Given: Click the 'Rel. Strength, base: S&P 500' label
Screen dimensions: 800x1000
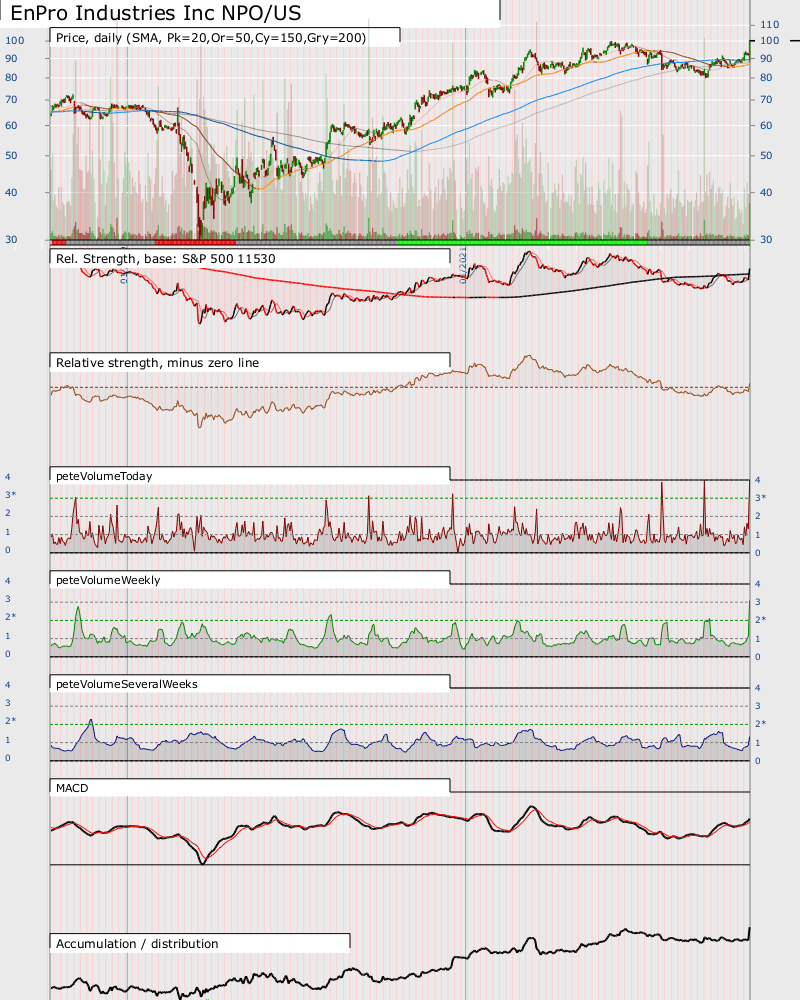Looking at the screenshot, I should click(166, 259).
